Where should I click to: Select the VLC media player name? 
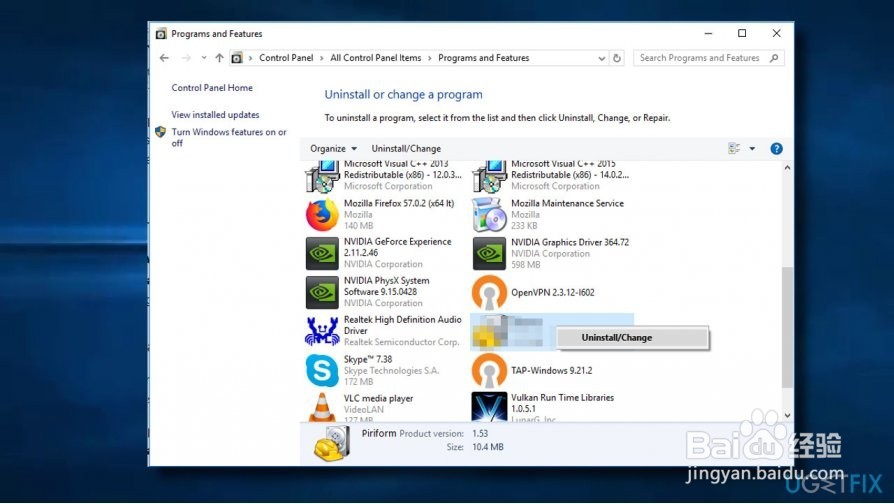(379, 399)
